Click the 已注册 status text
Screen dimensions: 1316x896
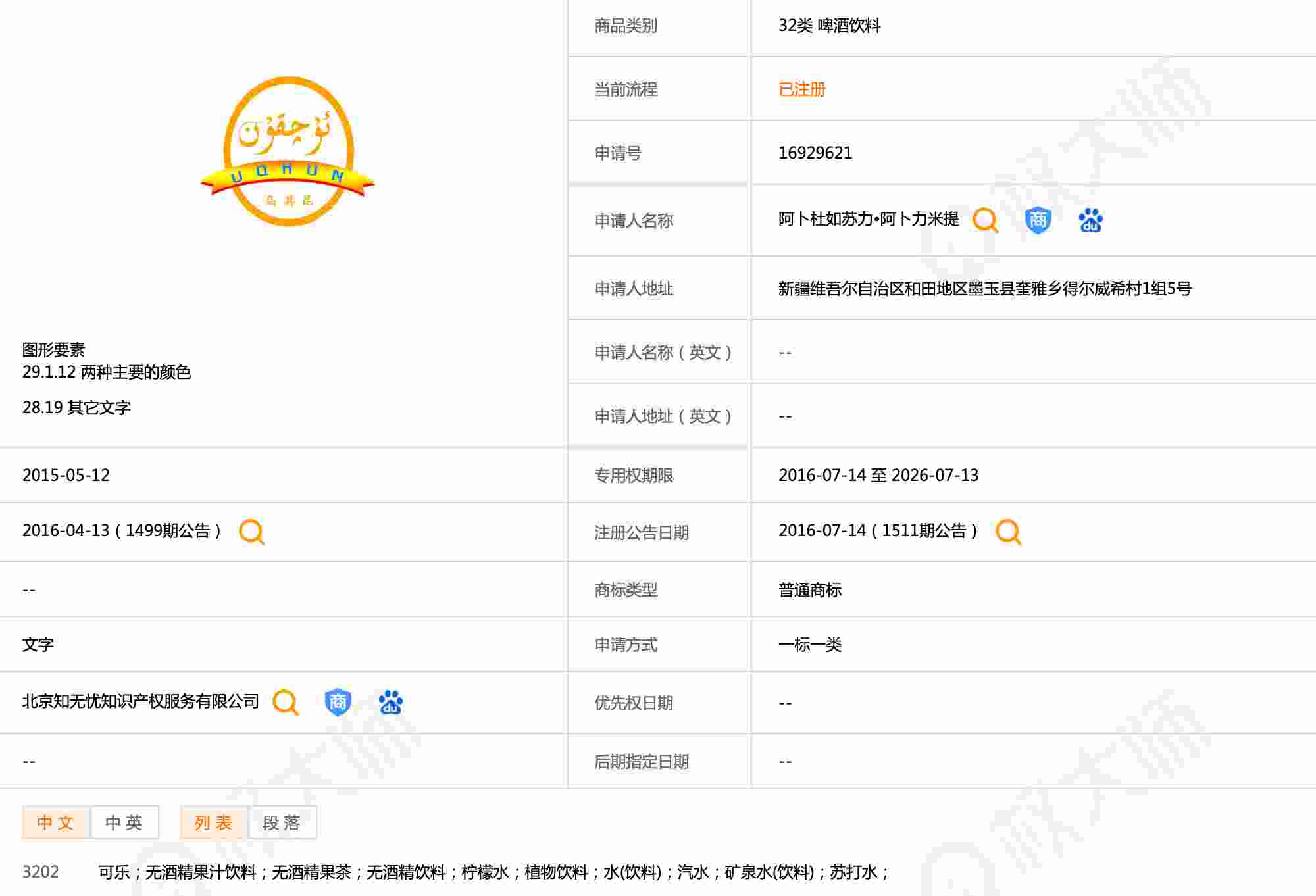(801, 89)
